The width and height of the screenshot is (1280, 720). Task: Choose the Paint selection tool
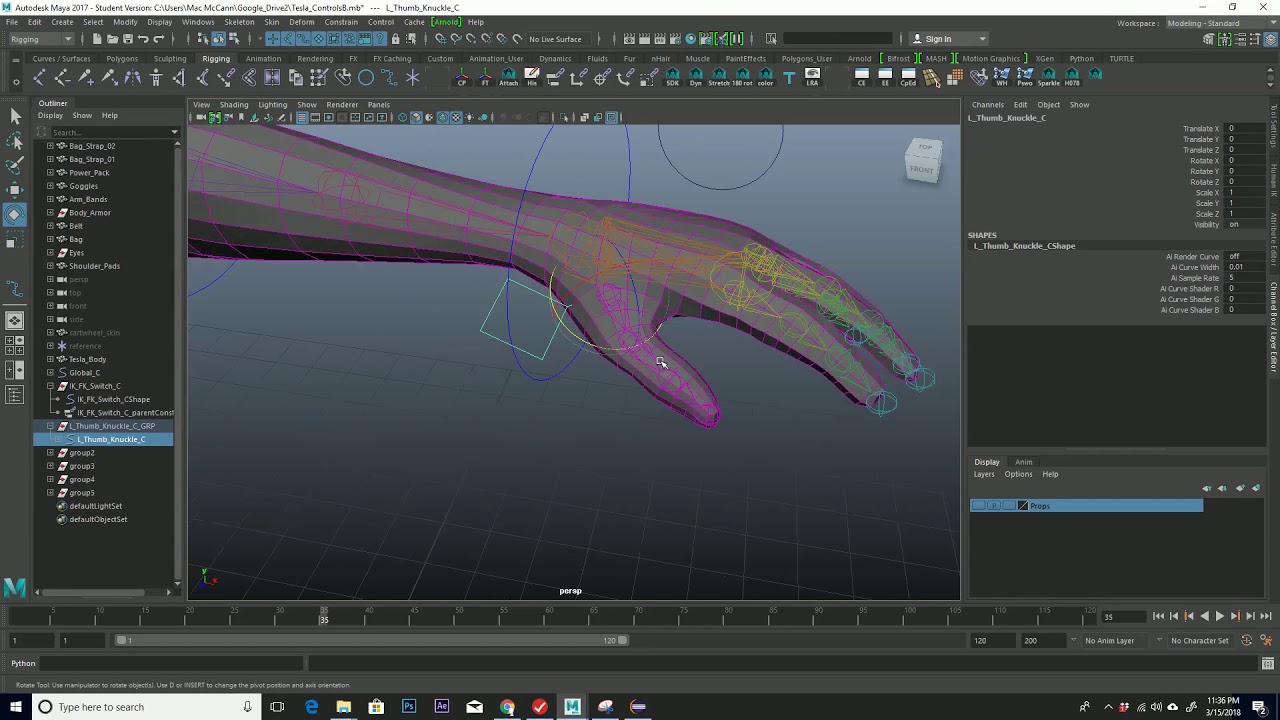click(x=14, y=166)
